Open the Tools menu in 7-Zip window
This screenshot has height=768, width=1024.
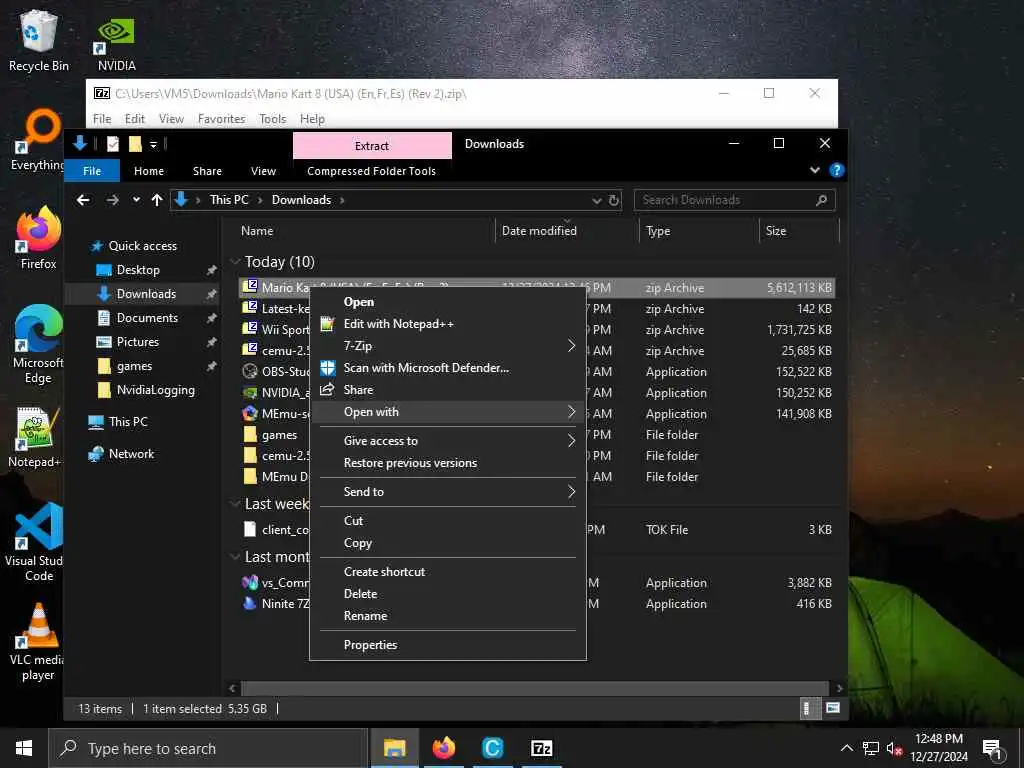point(272,119)
